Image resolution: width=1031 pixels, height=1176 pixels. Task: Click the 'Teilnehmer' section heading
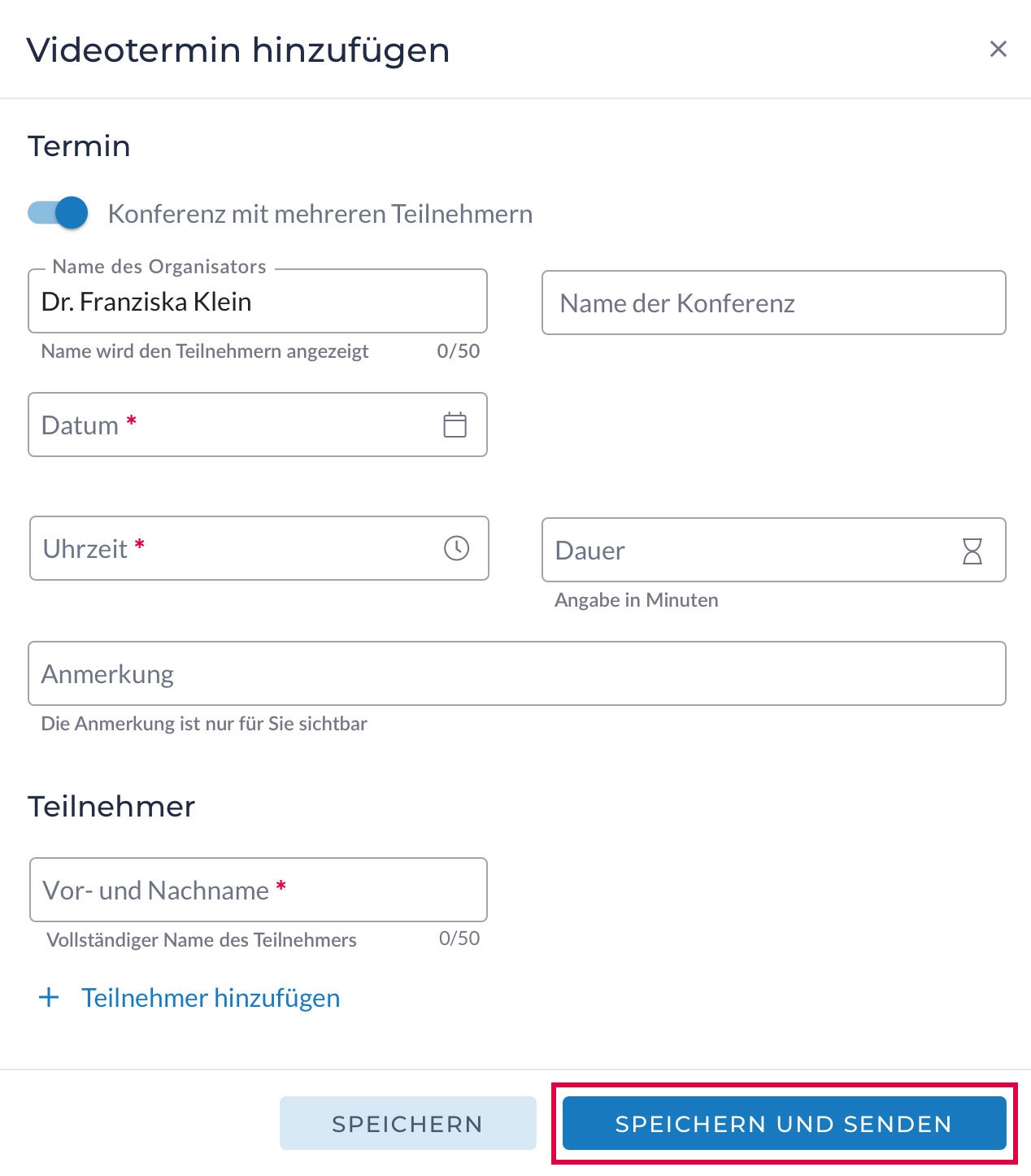111,807
